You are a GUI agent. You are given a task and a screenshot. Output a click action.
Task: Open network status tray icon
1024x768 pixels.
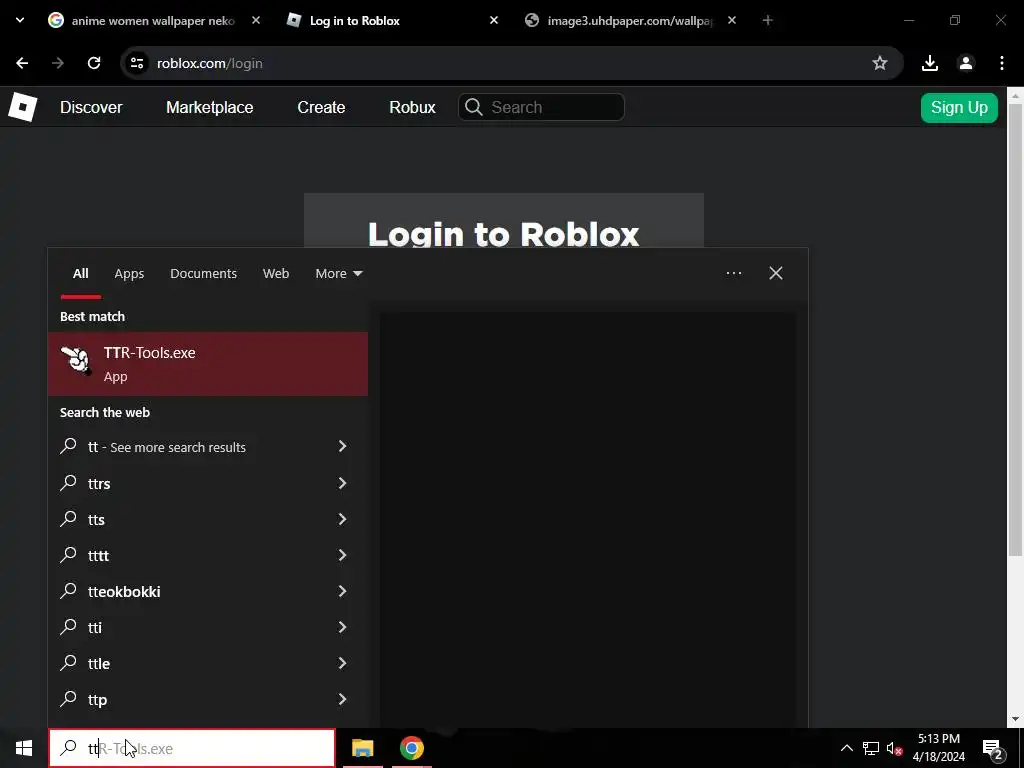click(871, 748)
